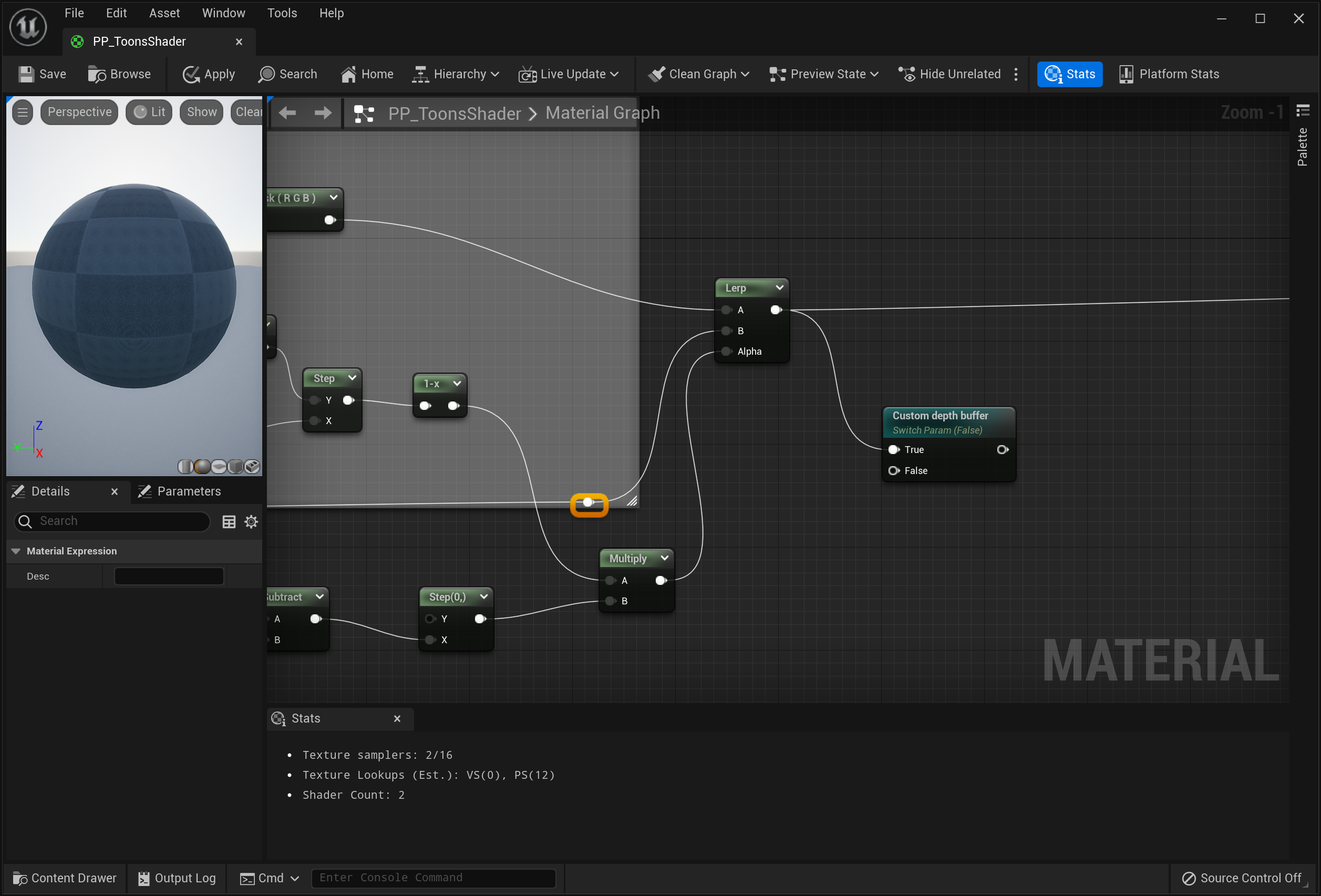Screen dimensions: 1321x896
Task: Toggle Hide Unrelated nodes
Action: point(950,75)
